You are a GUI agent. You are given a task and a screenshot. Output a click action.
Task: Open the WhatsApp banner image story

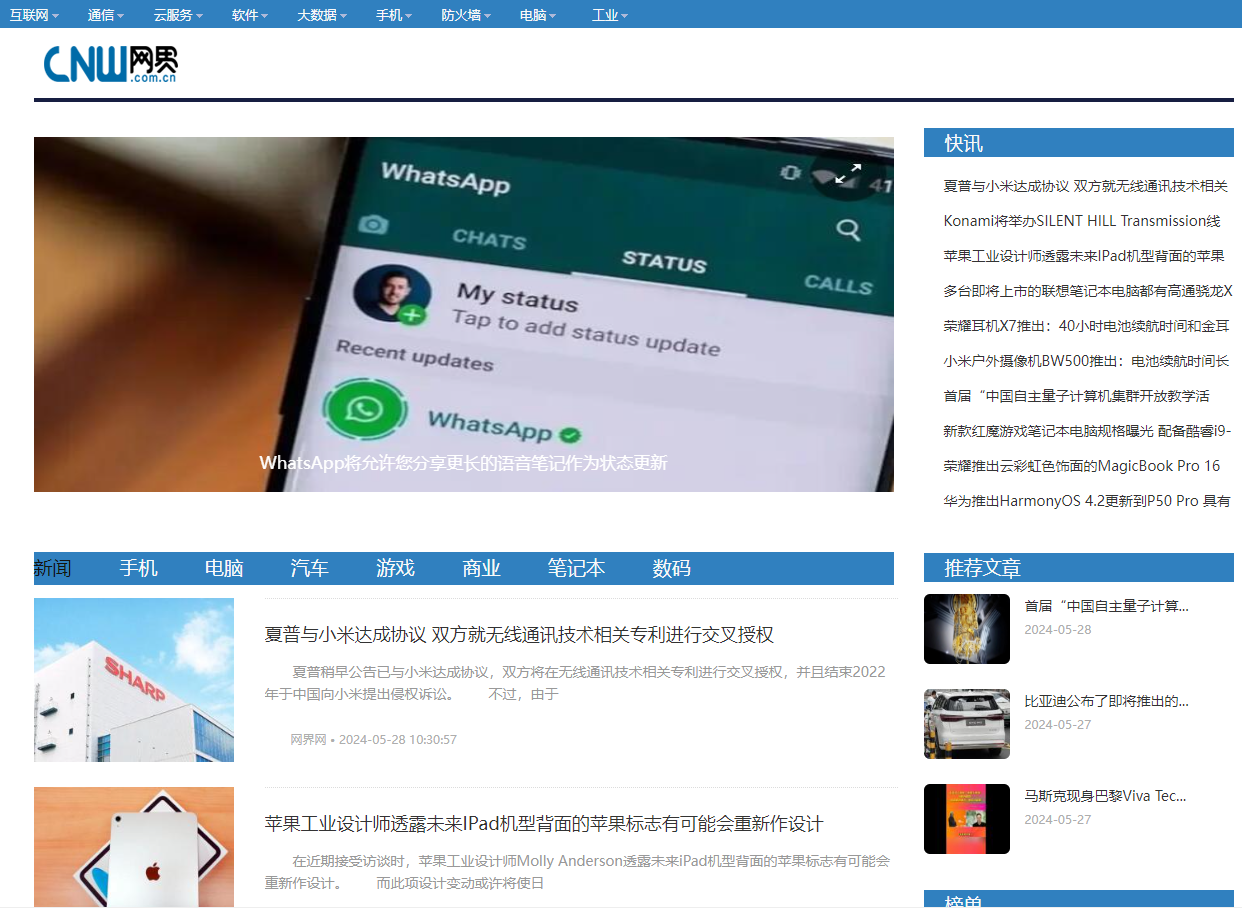point(464,314)
